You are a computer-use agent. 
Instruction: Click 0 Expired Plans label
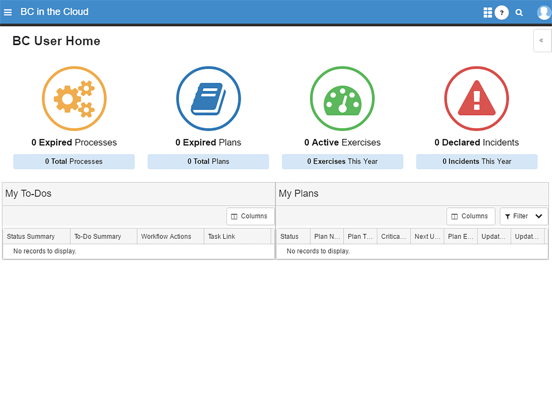208,142
